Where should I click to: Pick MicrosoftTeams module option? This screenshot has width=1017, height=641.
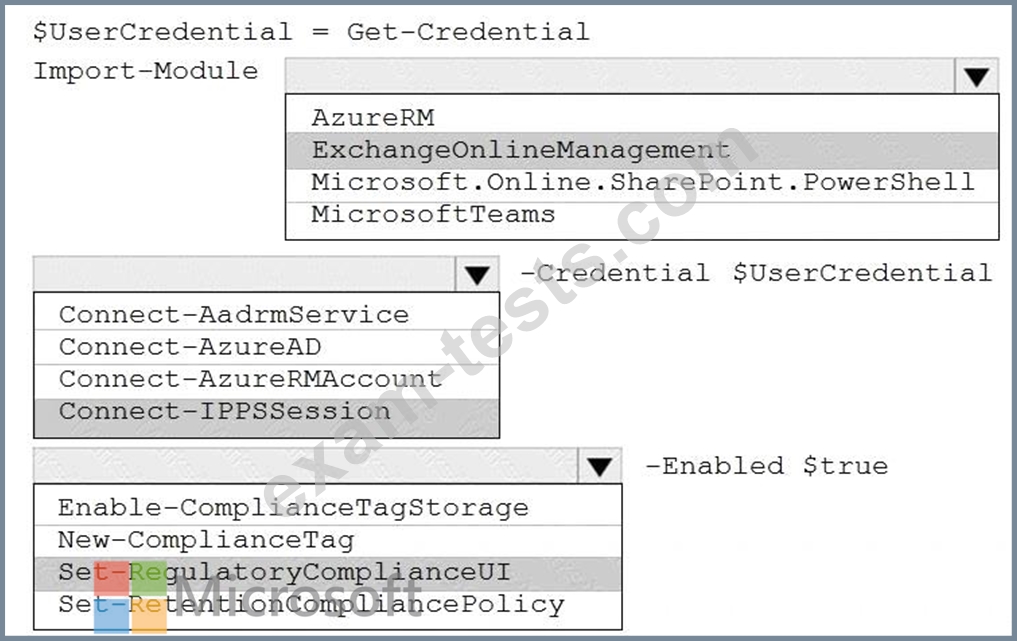(432, 214)
